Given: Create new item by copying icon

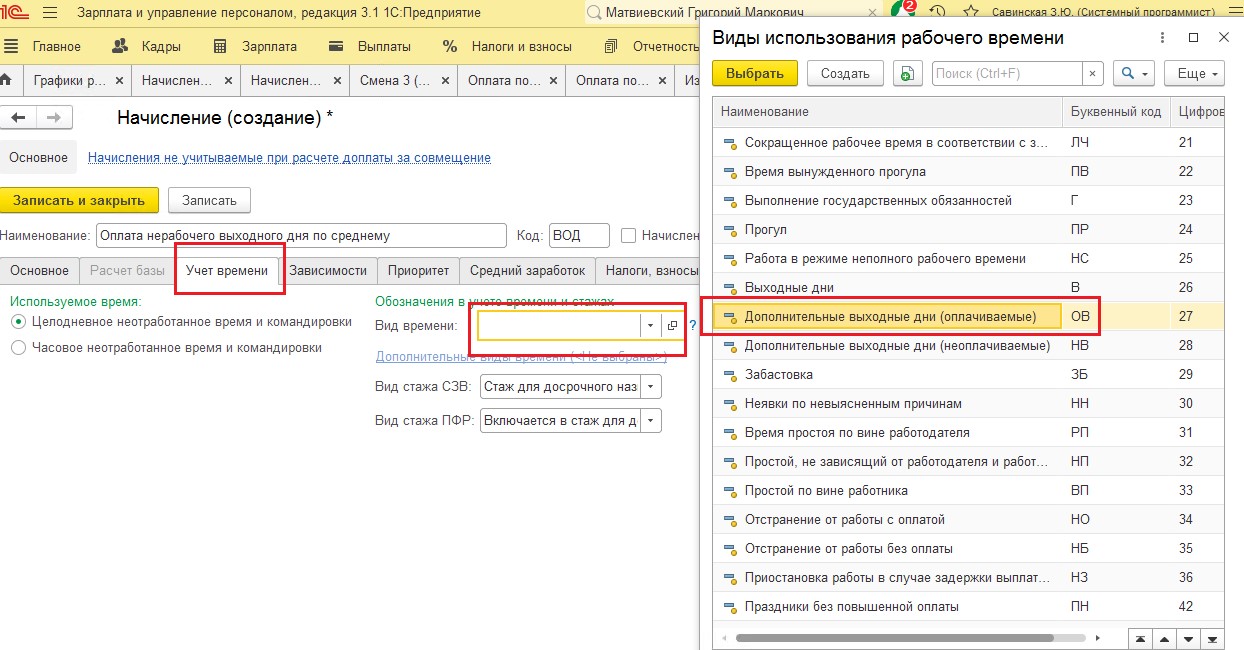Looking at the screenshot, I should pos(907,73).
